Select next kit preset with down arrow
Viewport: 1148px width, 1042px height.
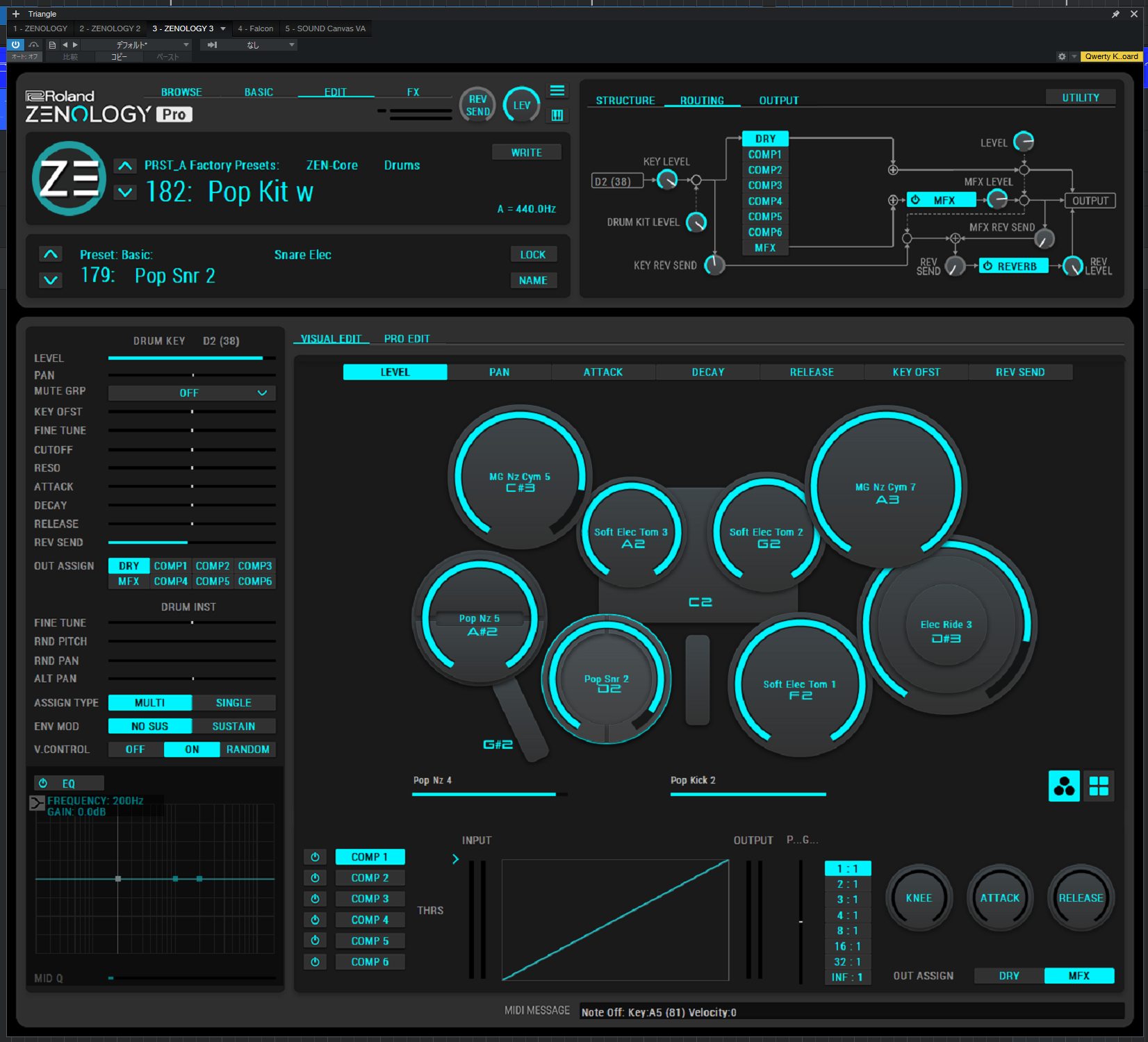pyautogui.click(x=125, y=192)
